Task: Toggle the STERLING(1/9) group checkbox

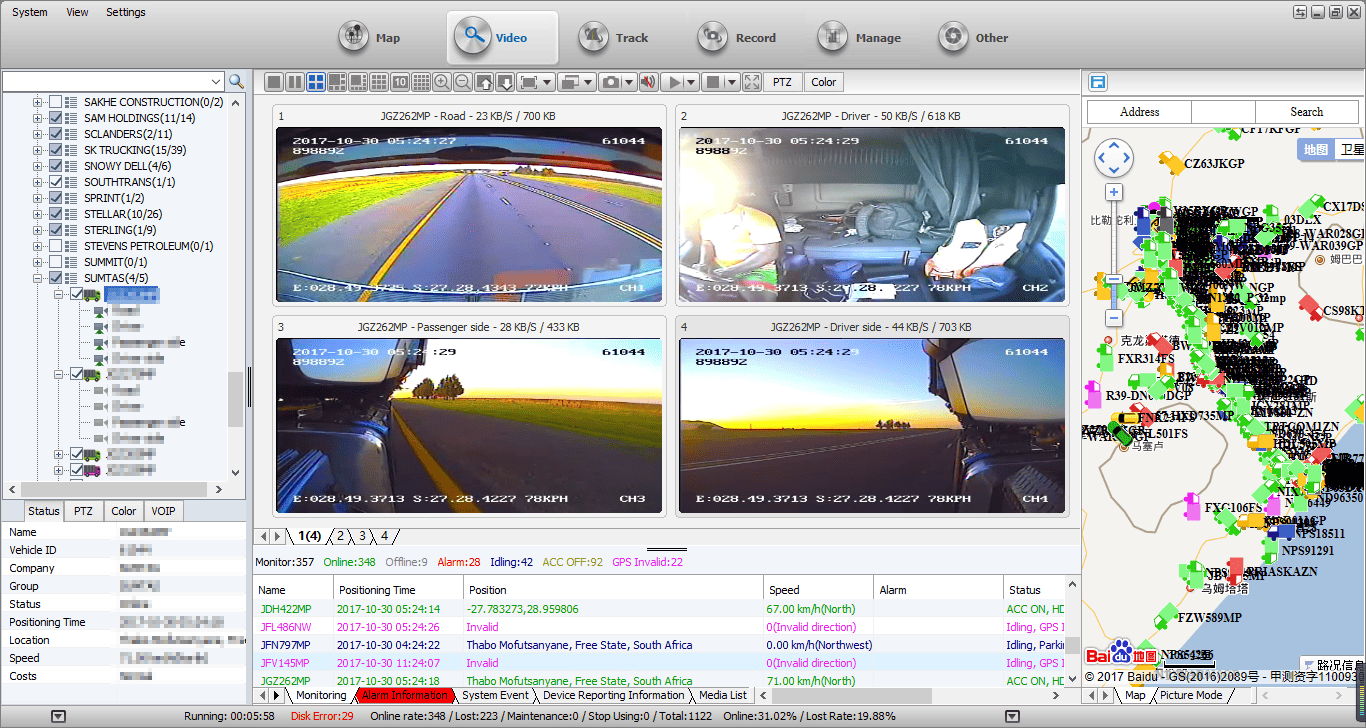Action: tap(55, 230)
